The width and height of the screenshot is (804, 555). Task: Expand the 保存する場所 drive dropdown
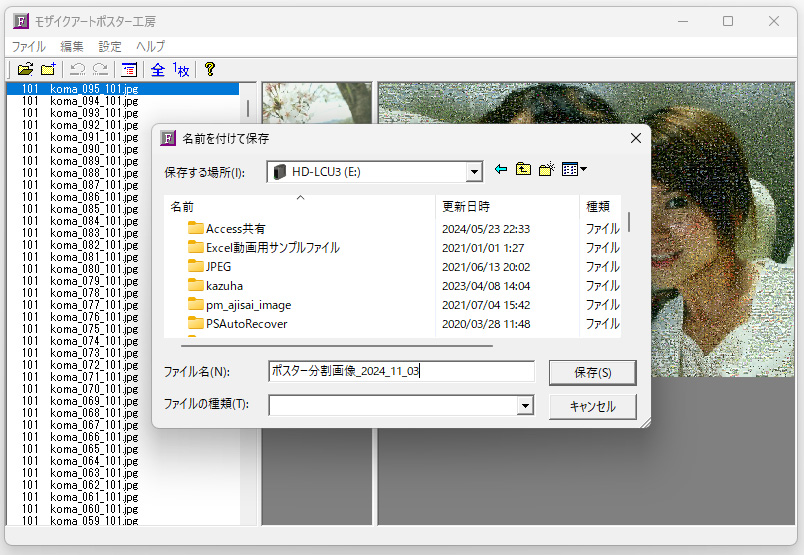(x=474, y=172)
